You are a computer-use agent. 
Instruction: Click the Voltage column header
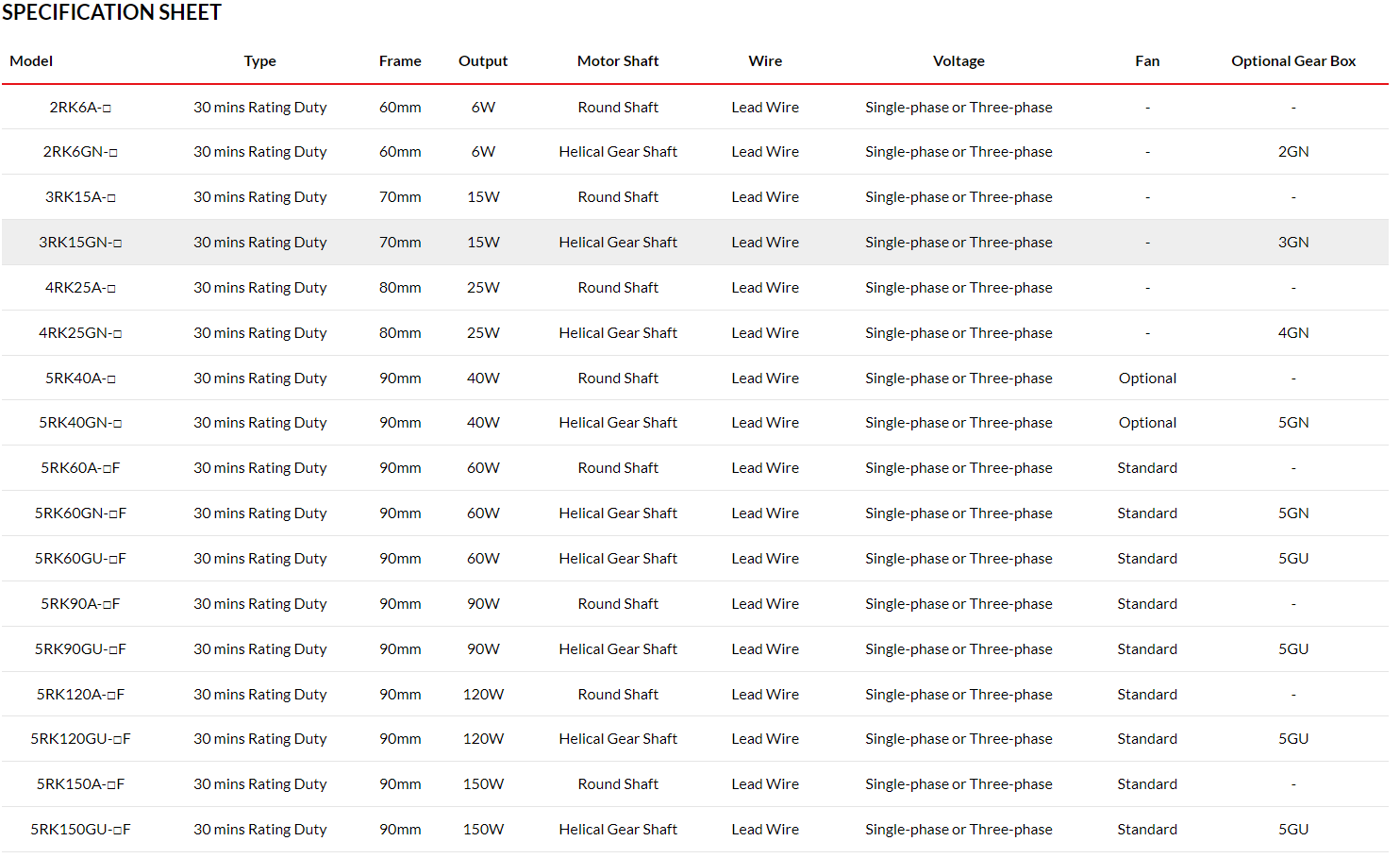(x=958, y=61)
